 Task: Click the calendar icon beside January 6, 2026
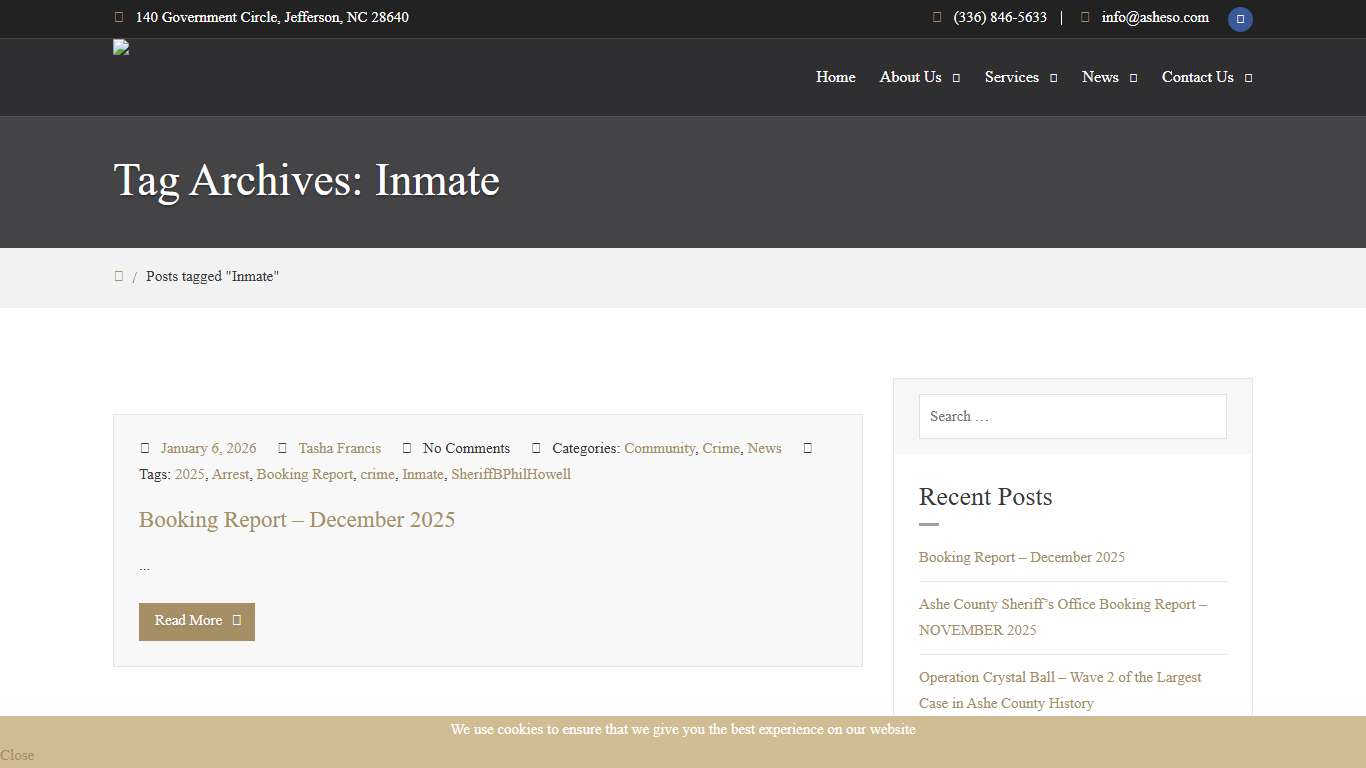coord(145,448)
